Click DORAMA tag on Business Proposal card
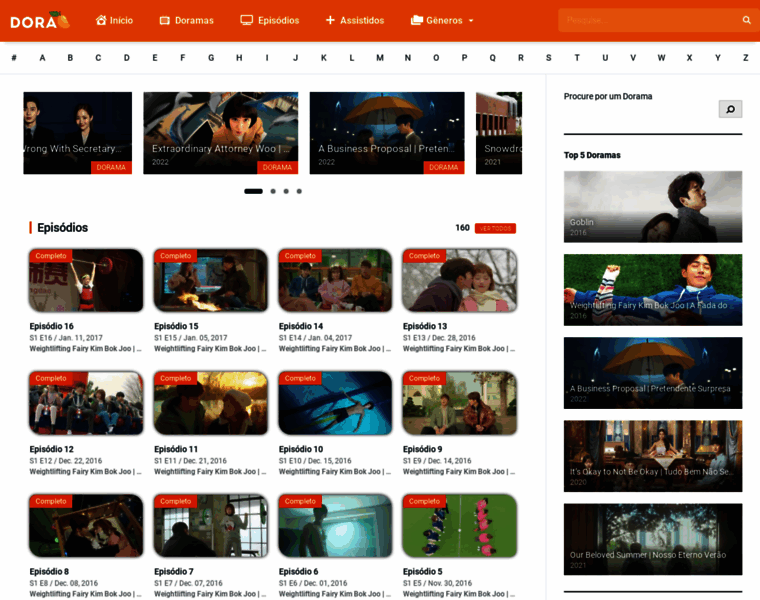The height and width of the screenshot is (600, 760). [x=443, y=167]
